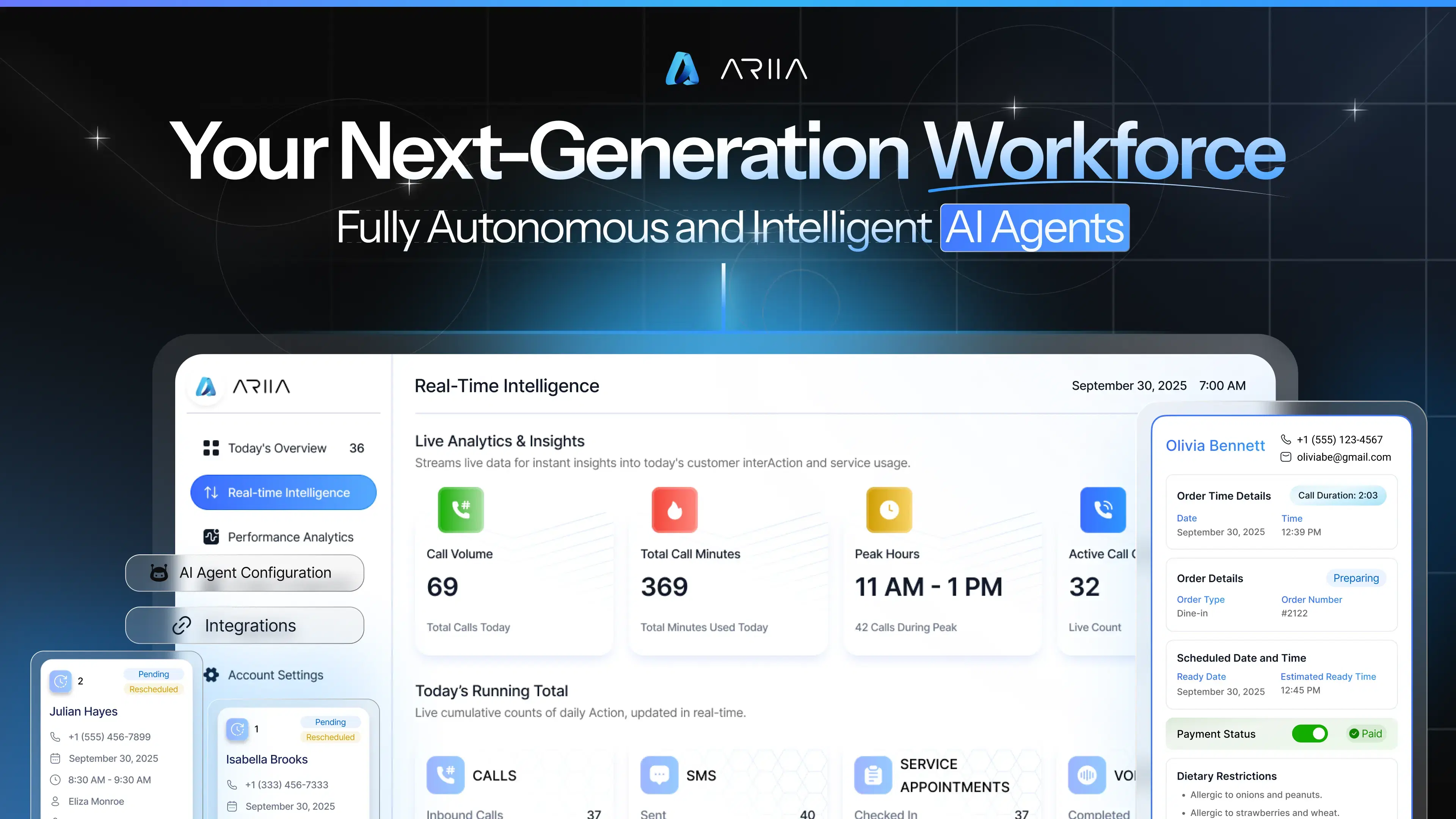The width and height of the screenshot is (1456, 819).
Task: Click the Today's Overview count 36
Action: pos(357,448)
